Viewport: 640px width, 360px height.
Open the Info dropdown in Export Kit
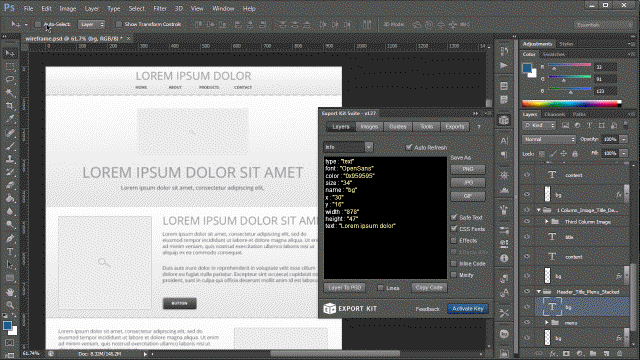[348, 147]
